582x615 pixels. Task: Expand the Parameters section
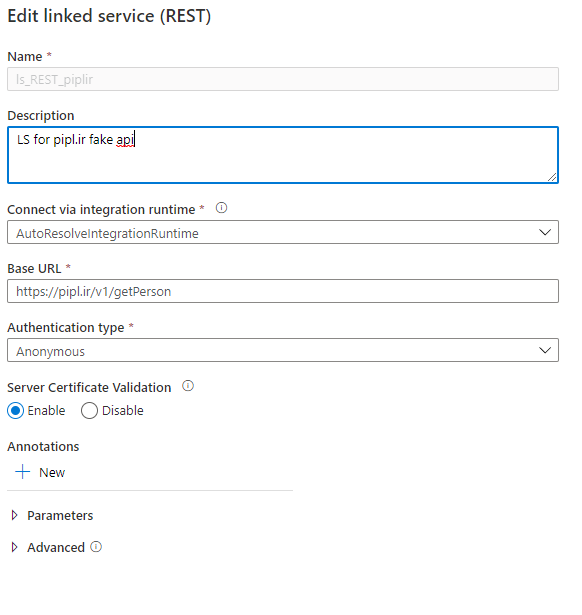coord(60,515)
